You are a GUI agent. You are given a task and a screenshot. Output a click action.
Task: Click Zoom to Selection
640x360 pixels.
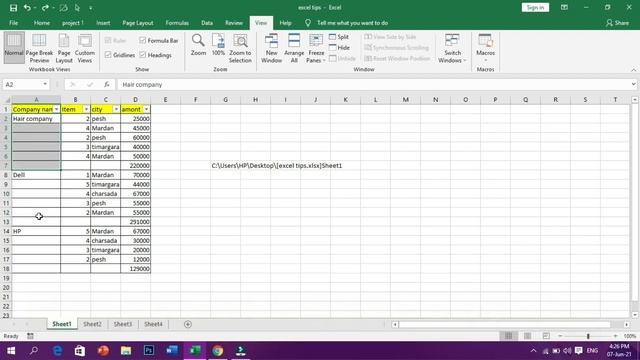click(x=240, y=48)
